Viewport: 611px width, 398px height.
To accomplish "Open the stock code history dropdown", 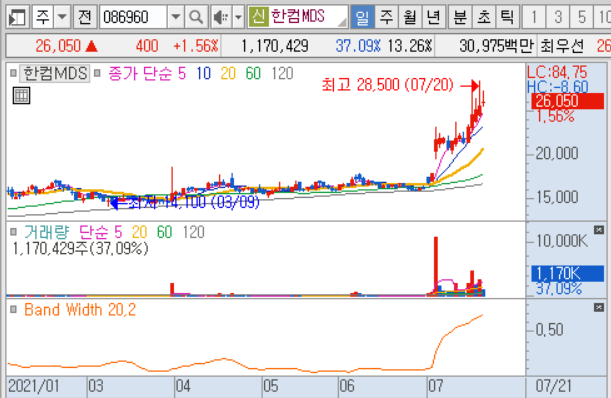I will (x=176, y=17).
